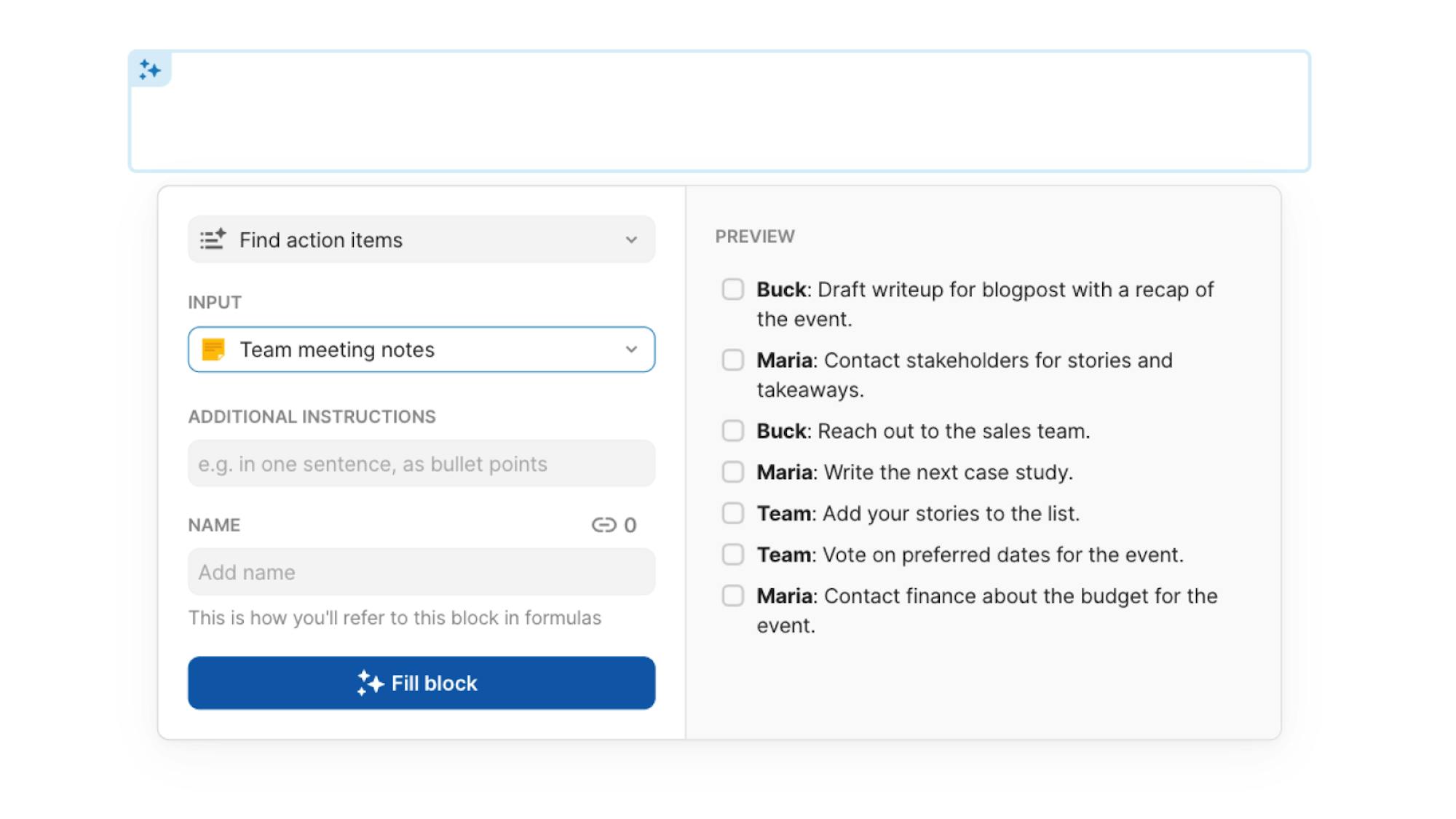This screenshot has height=819, width=1456.
Task: Click inside the empty AI block area
Action: 719,116
